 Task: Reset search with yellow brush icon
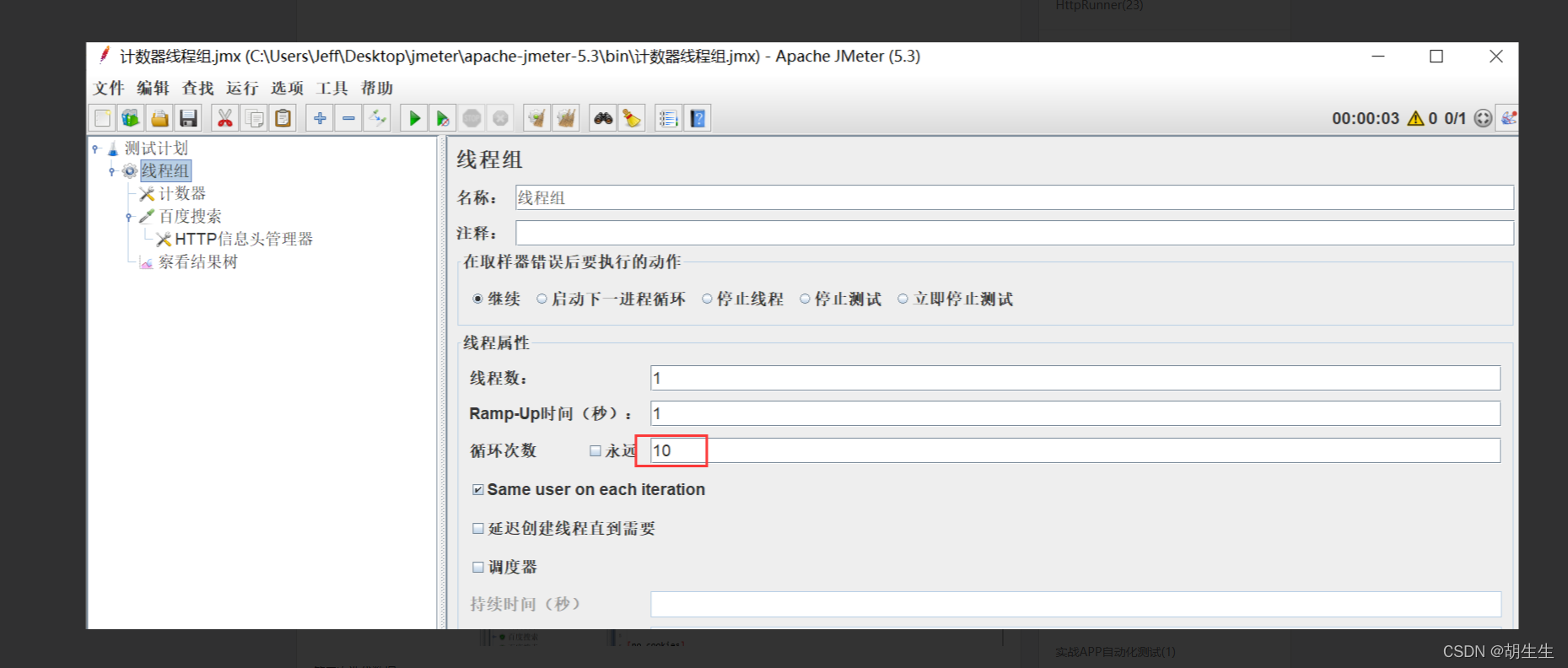[632, 118]
